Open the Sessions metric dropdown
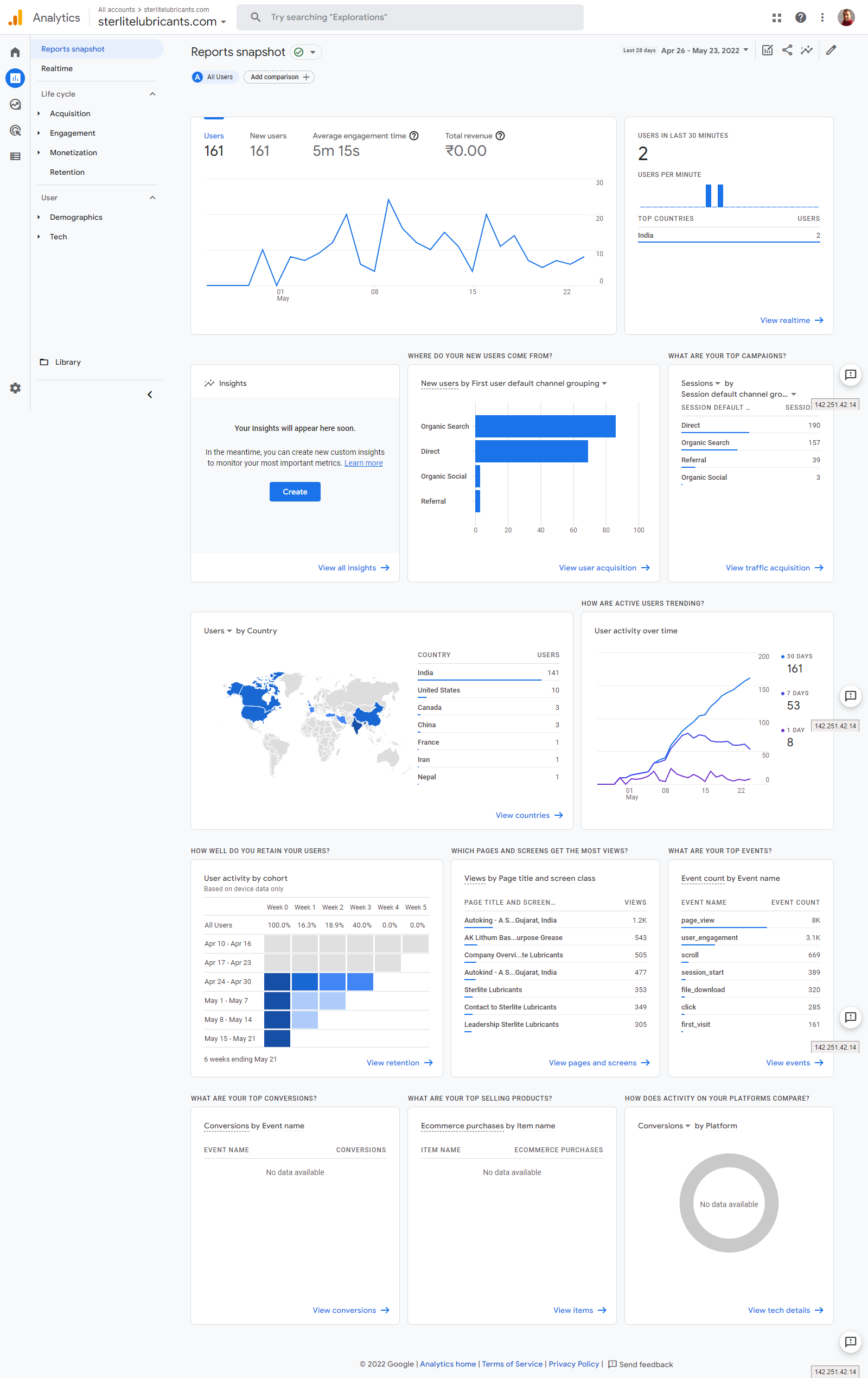This screenshot has width=868, height=1378. 700,383
